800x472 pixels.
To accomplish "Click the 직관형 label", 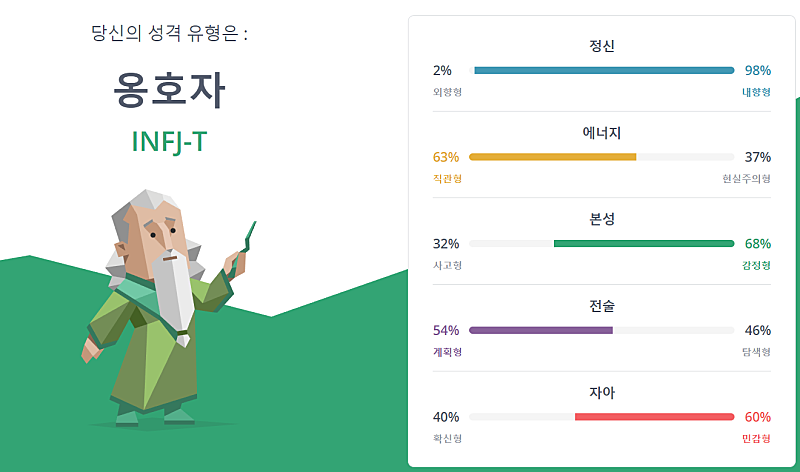I will (447, 179).
